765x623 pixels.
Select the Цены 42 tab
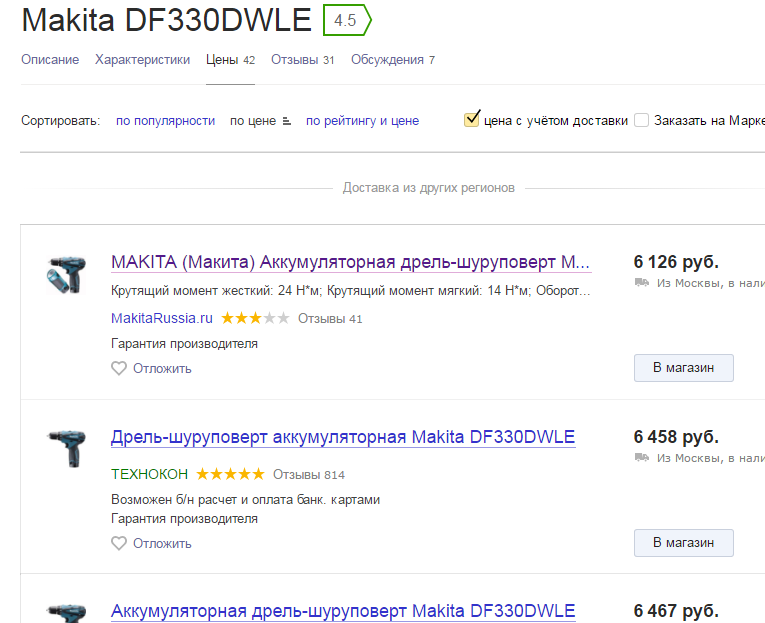tap(230, 60)
